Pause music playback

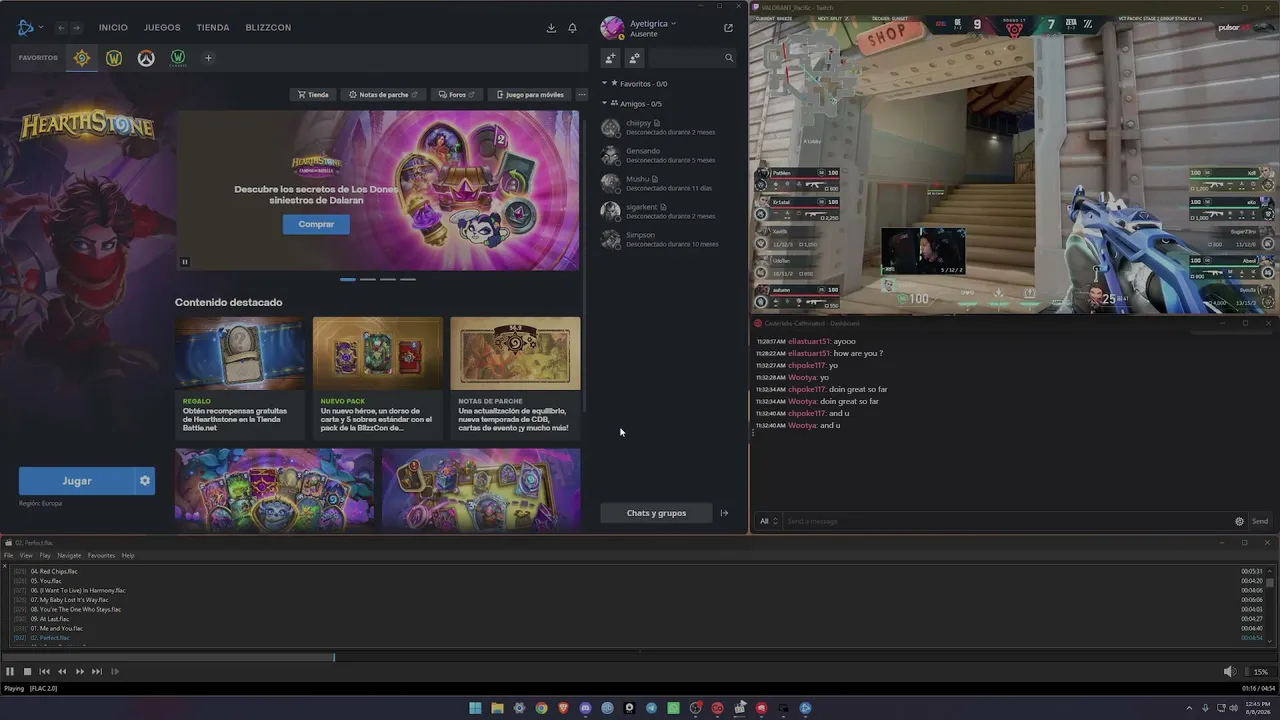[x=10, y=672]
